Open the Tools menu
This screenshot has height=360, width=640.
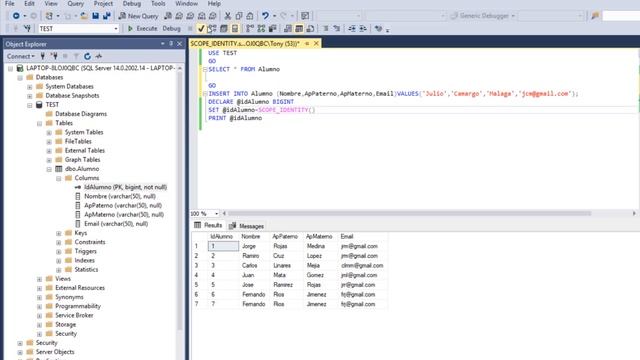pos(158,4)
